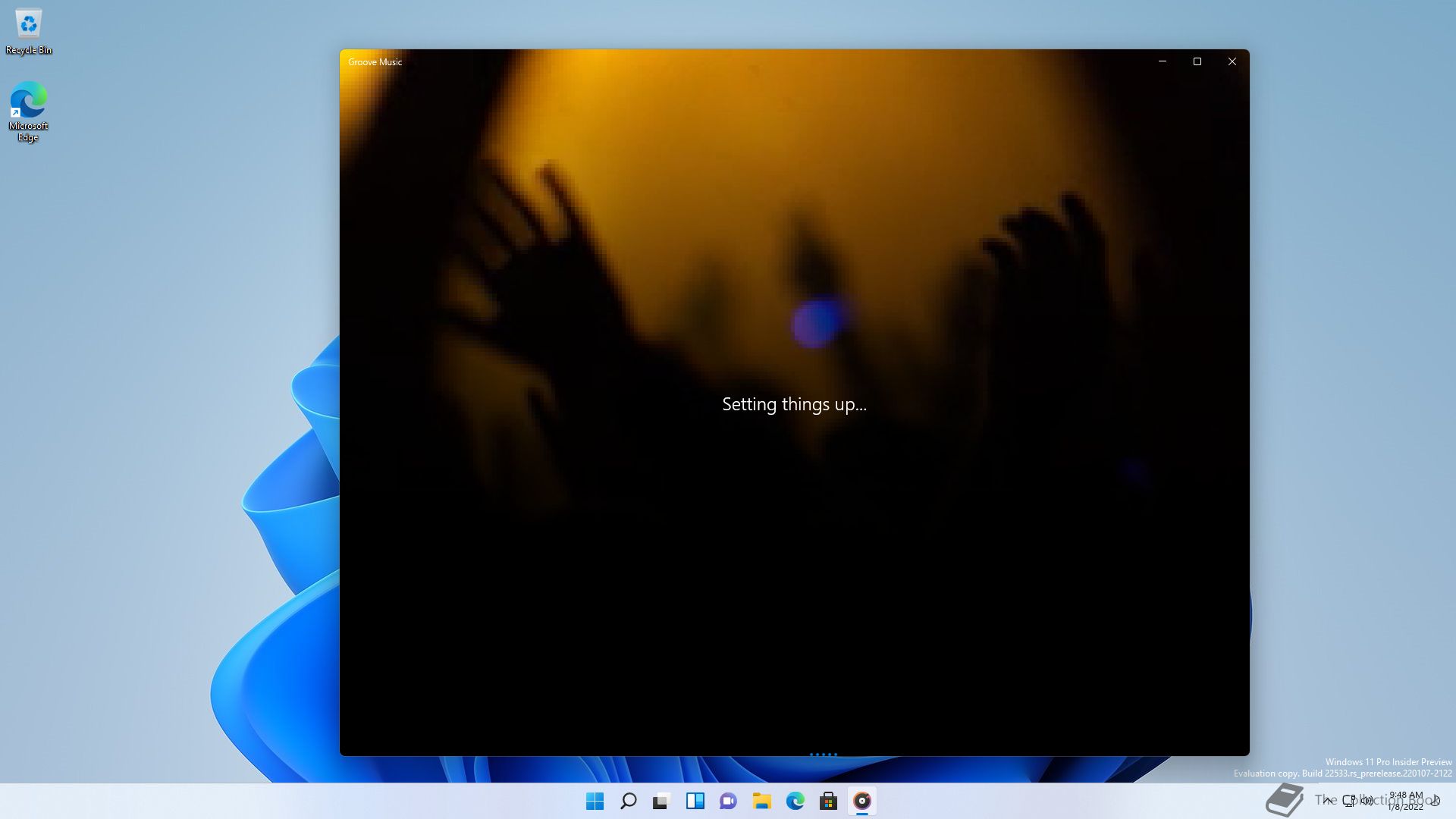Open the Widgets panel
The width and height of the screenshot is (1456, 819).
695,801
